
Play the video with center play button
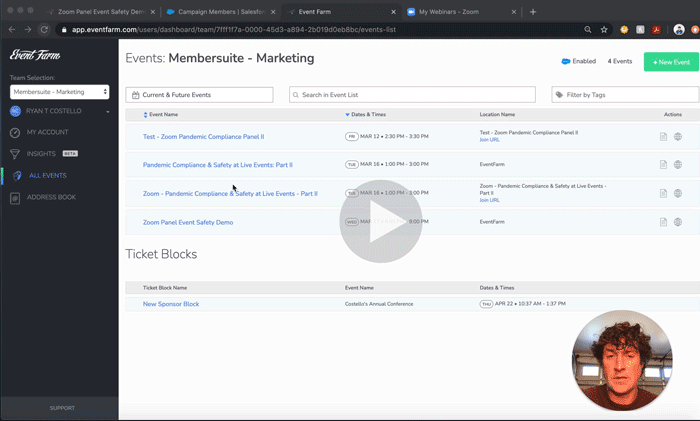tap(381, 221)
